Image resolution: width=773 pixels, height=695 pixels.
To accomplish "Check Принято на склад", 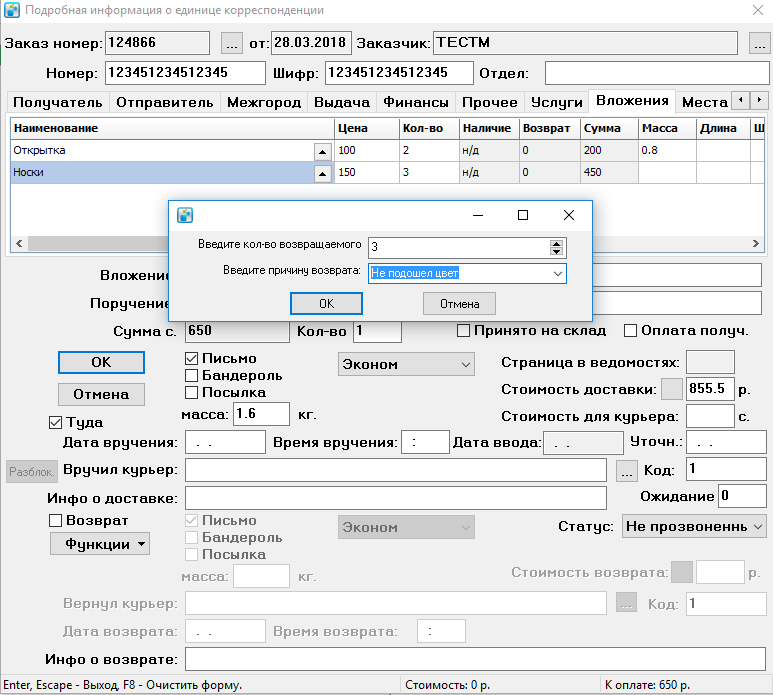I will (x=463, y=331).
